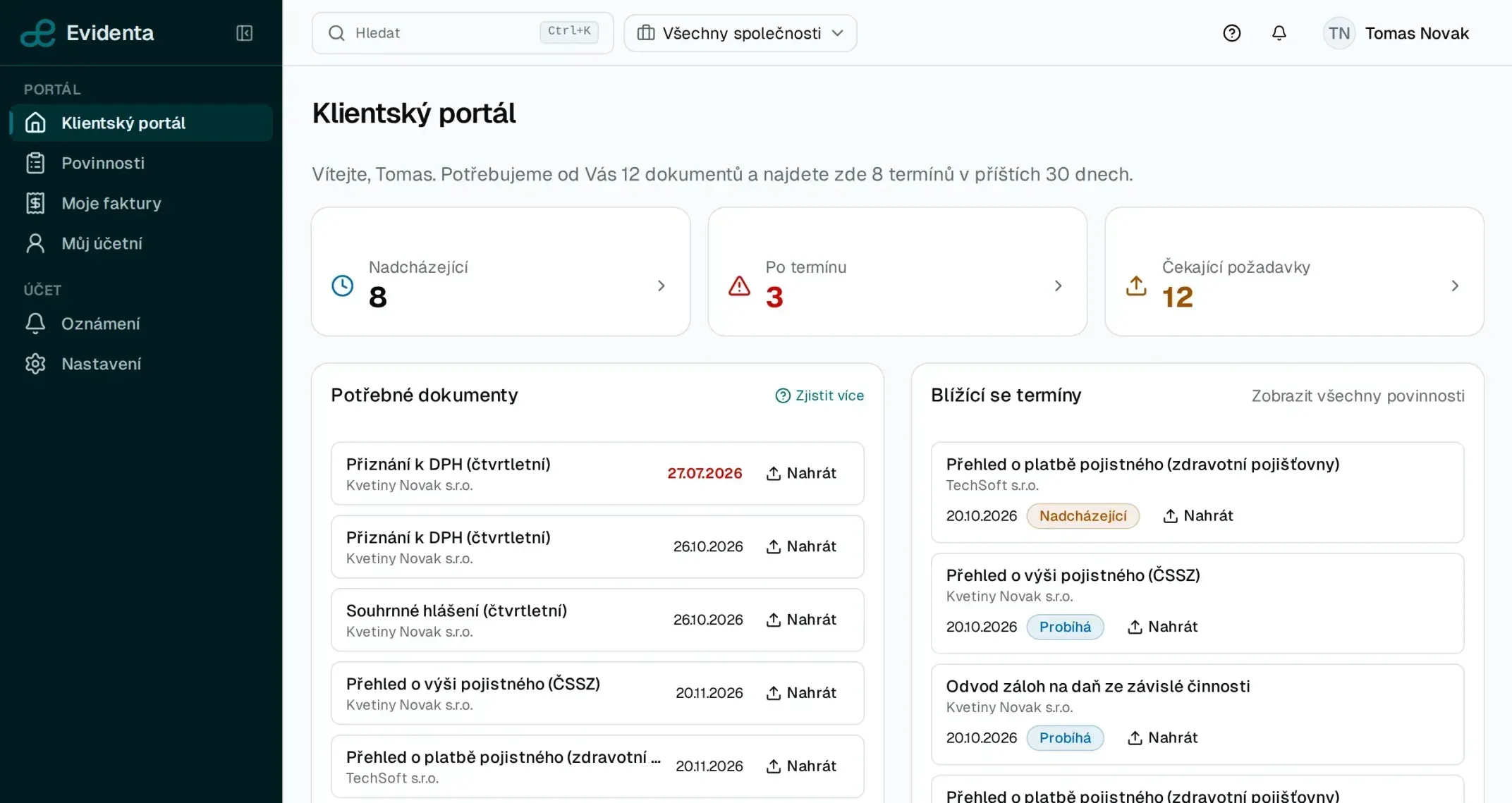Viewport: 1512px width, 803px height.
Task: Click Nahrát next to Nadcházející badge
Action: pyautogui.click(x=1197, y=516)
